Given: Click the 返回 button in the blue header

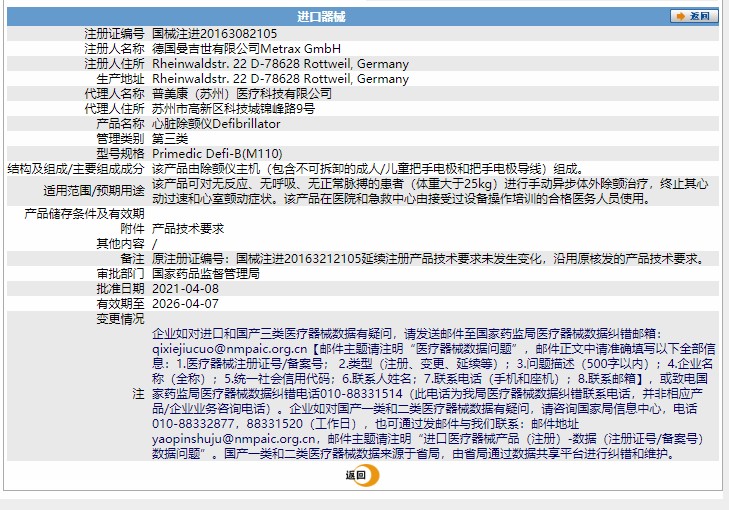Looking at the screenshot, I should tap(694, 16).
